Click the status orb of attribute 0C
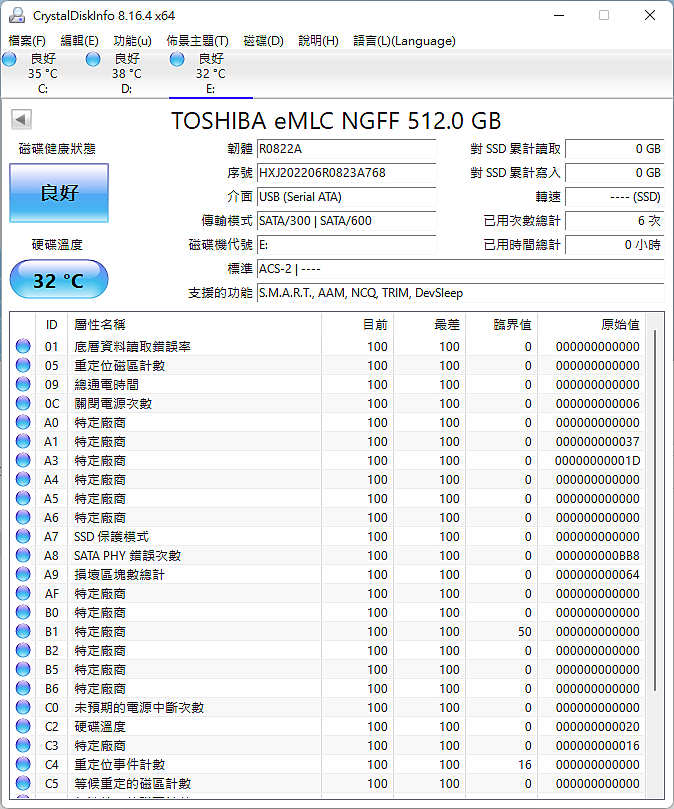The width and height of the screenshot is (674, 809). point(23,403)
